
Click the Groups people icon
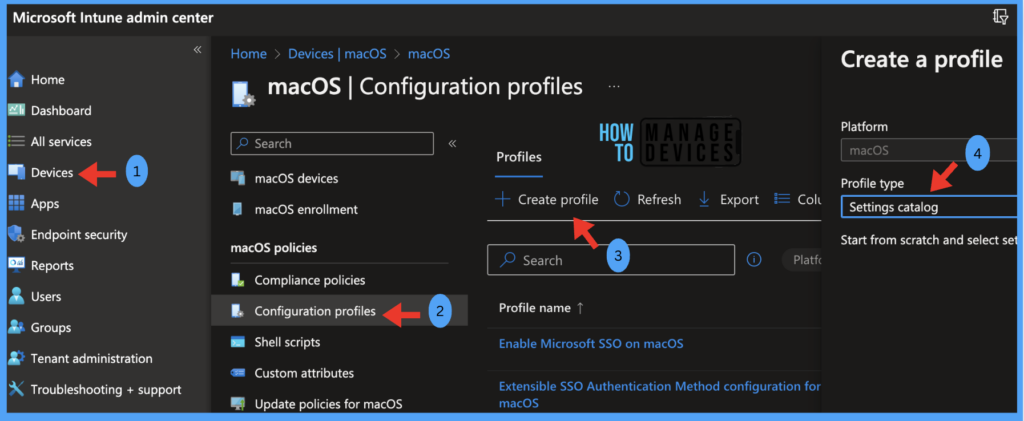pyautogui.click(x=16, y=327)
